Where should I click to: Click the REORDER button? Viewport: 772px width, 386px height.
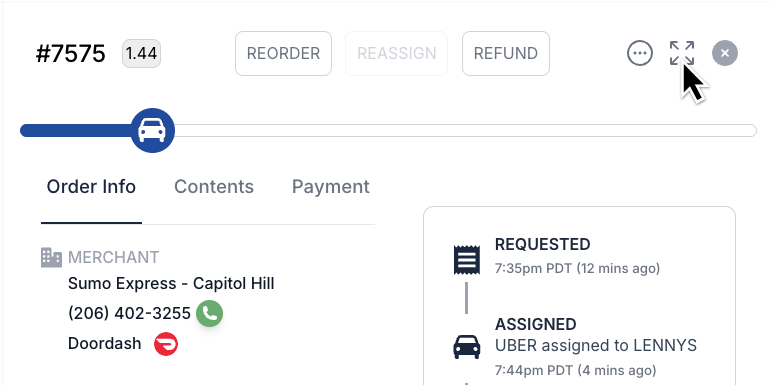tap(283, 53)
